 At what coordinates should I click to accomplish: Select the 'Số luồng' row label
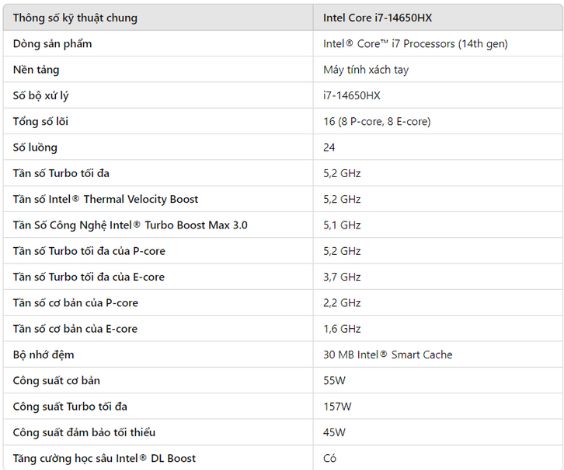[x=35, y=147]
